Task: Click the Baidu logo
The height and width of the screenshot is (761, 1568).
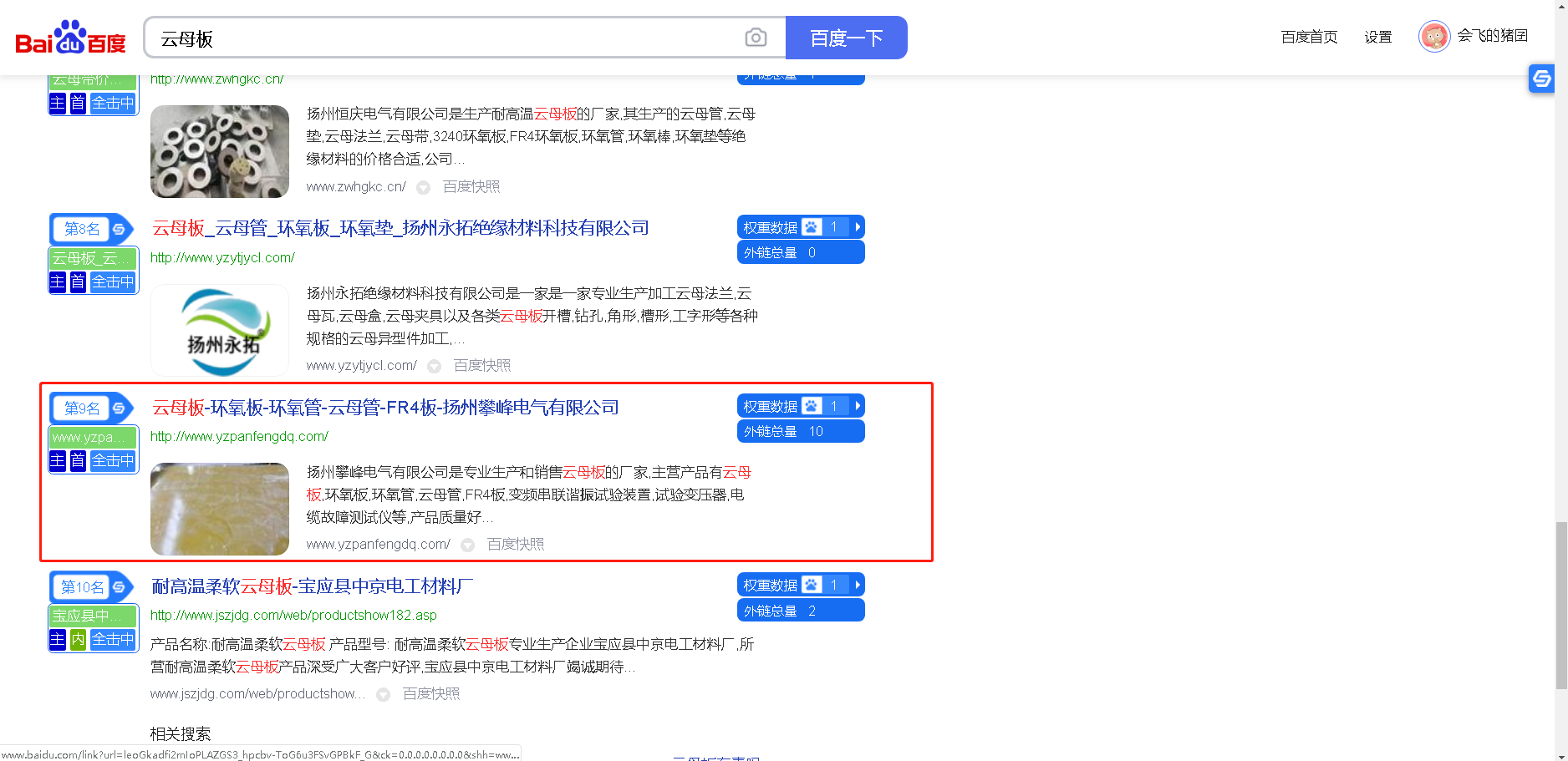Action: coord(70,38)
